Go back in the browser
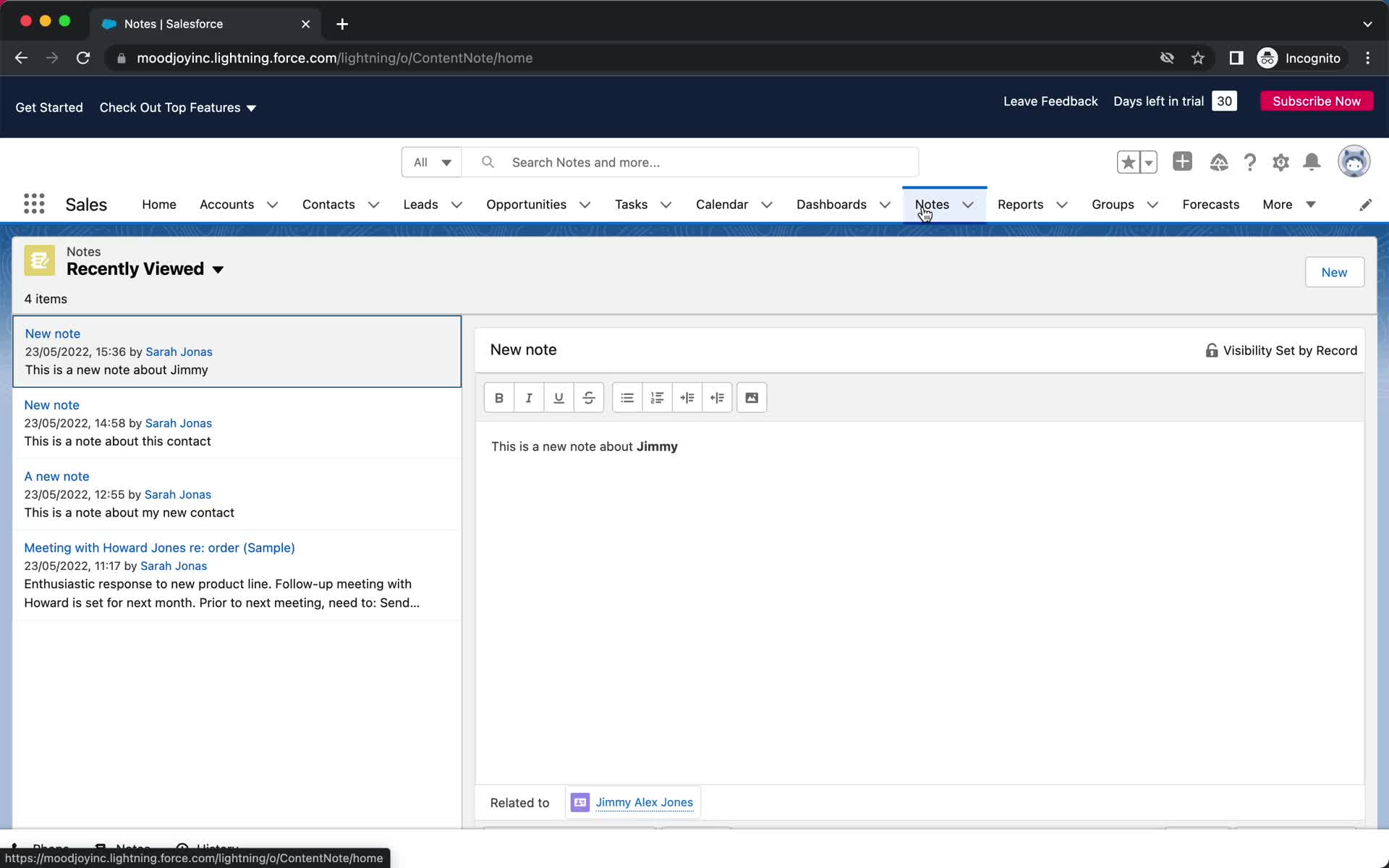1389x868 pixels. [21, 58]
